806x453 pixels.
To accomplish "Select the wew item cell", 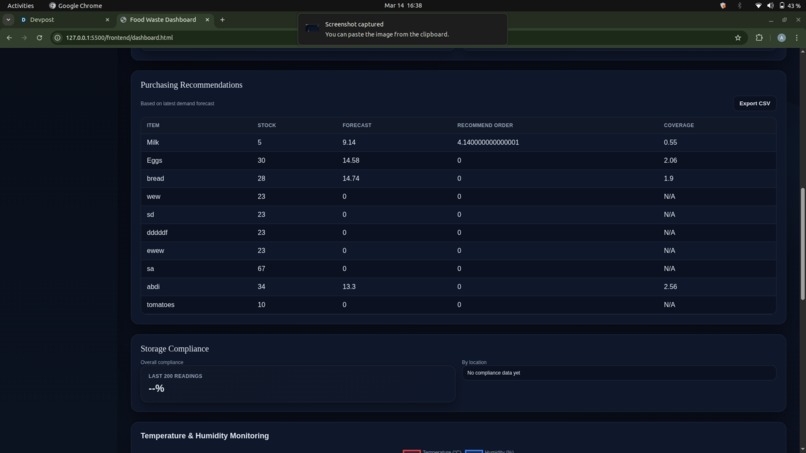I will [153, 196].
